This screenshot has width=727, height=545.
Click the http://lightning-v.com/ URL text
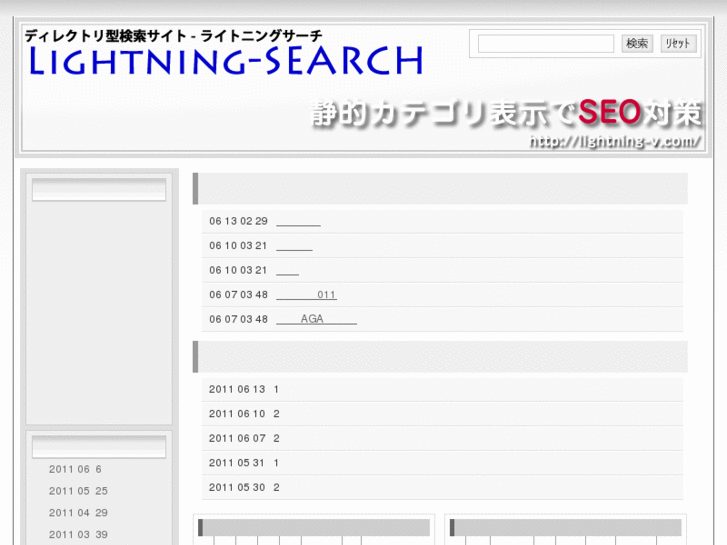coord(615,141)
